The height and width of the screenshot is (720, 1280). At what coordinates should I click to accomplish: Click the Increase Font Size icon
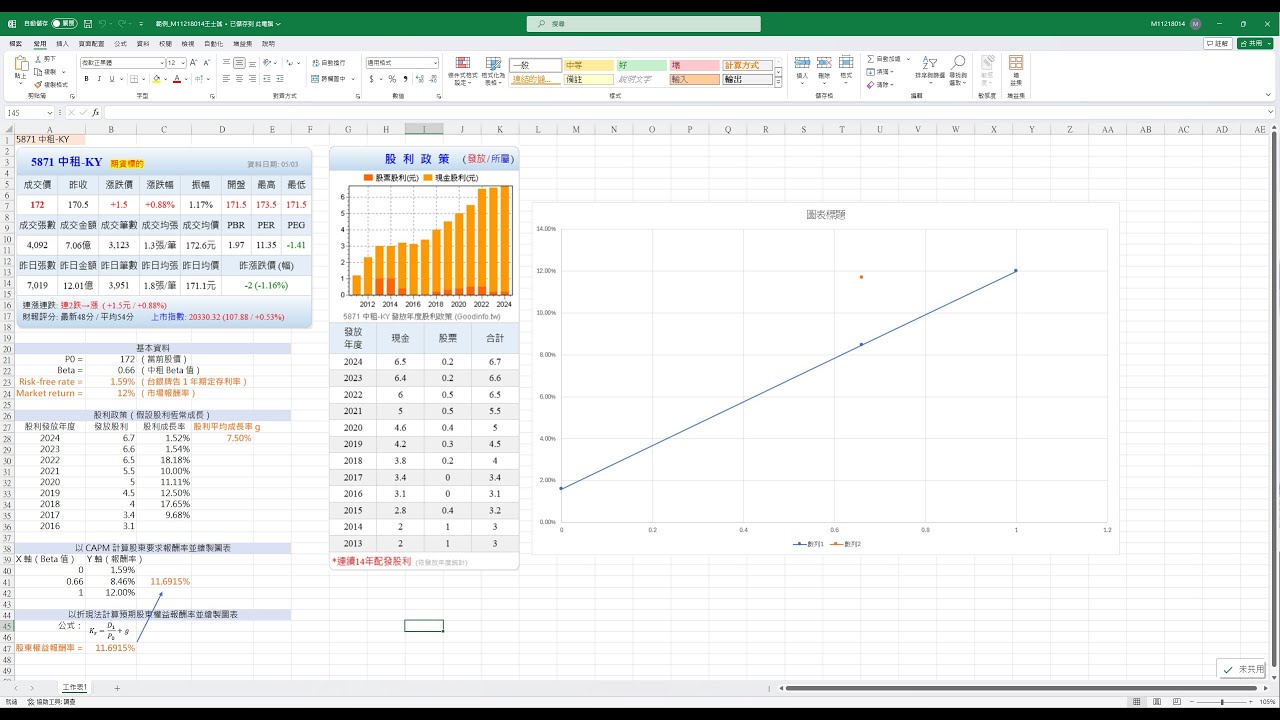[195, 63]
